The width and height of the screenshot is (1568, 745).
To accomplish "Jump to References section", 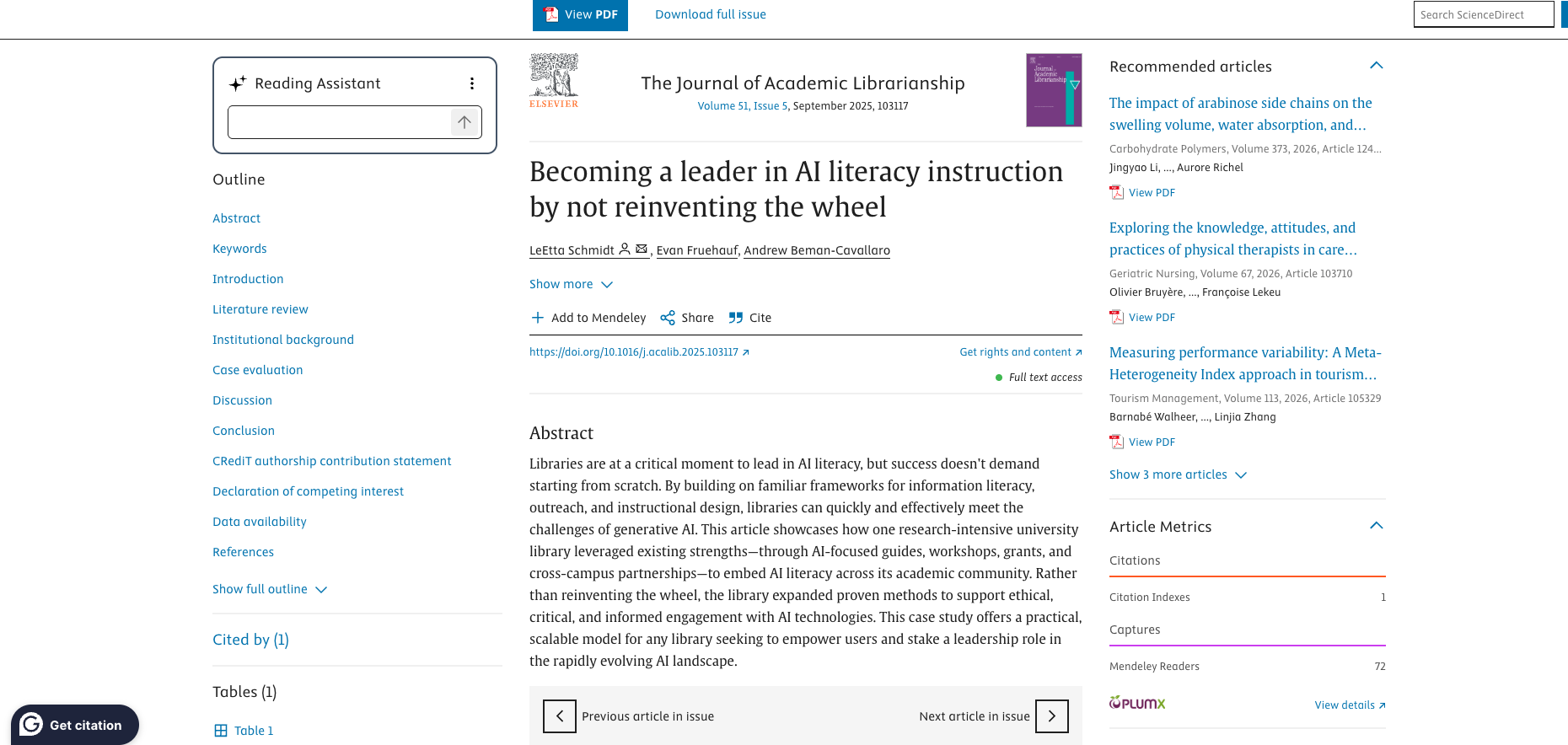I will tap(243, 552).
